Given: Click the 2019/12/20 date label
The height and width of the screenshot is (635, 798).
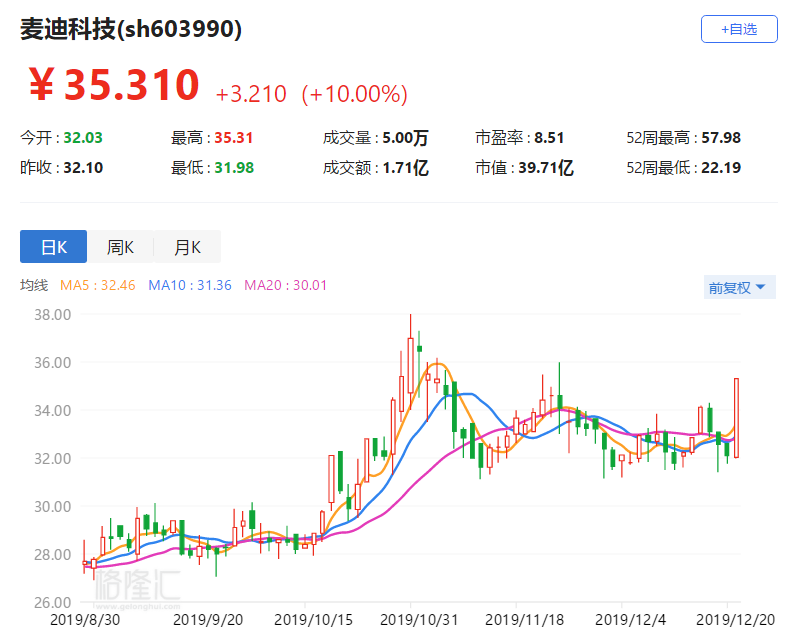Looking at the screenshot, I should (735, 620).
